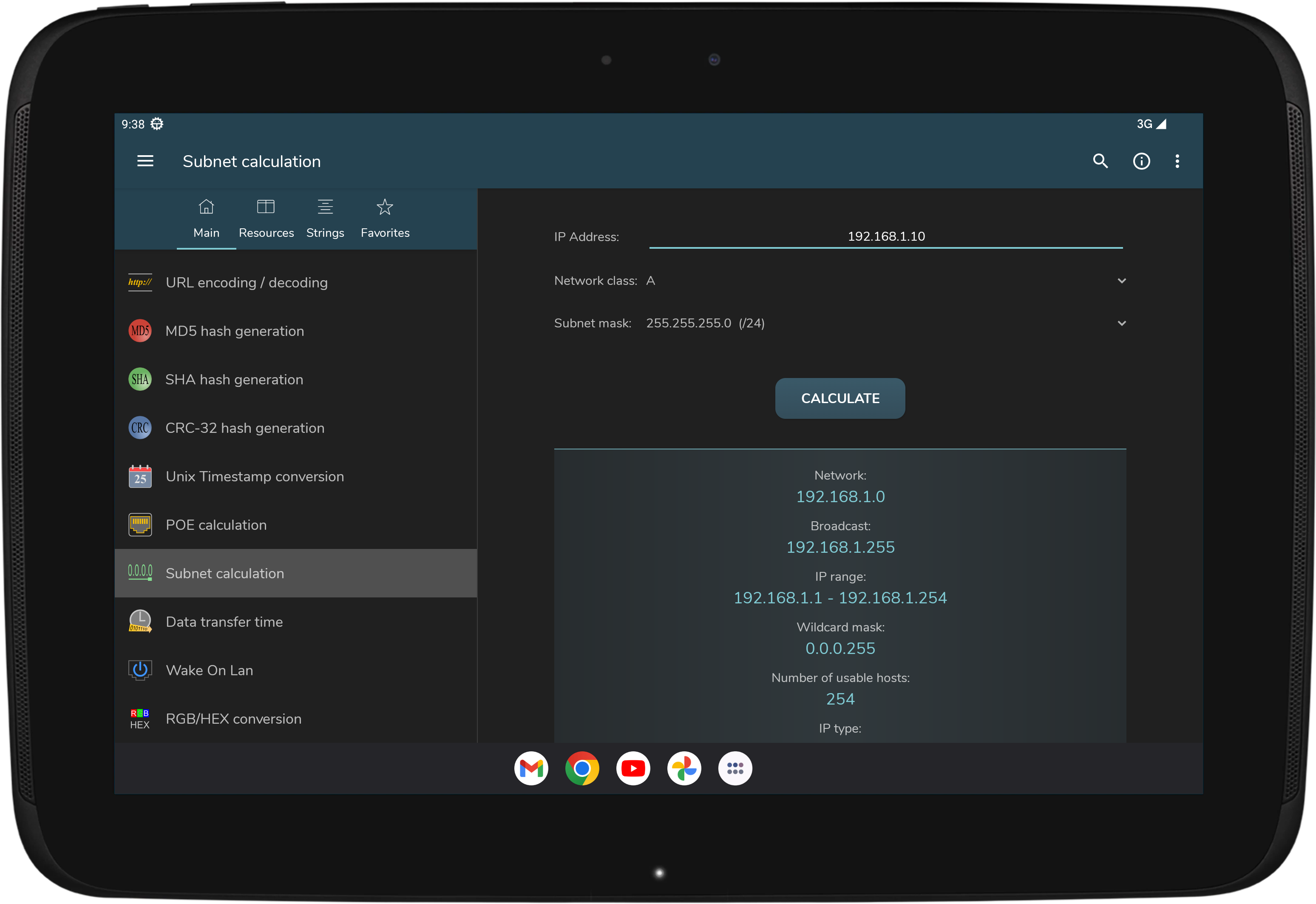Image resolution: width=1316 pixels, height=904 pixels.
Task: Expand the Subnet mask dropdown
Action: click(886, 324)
